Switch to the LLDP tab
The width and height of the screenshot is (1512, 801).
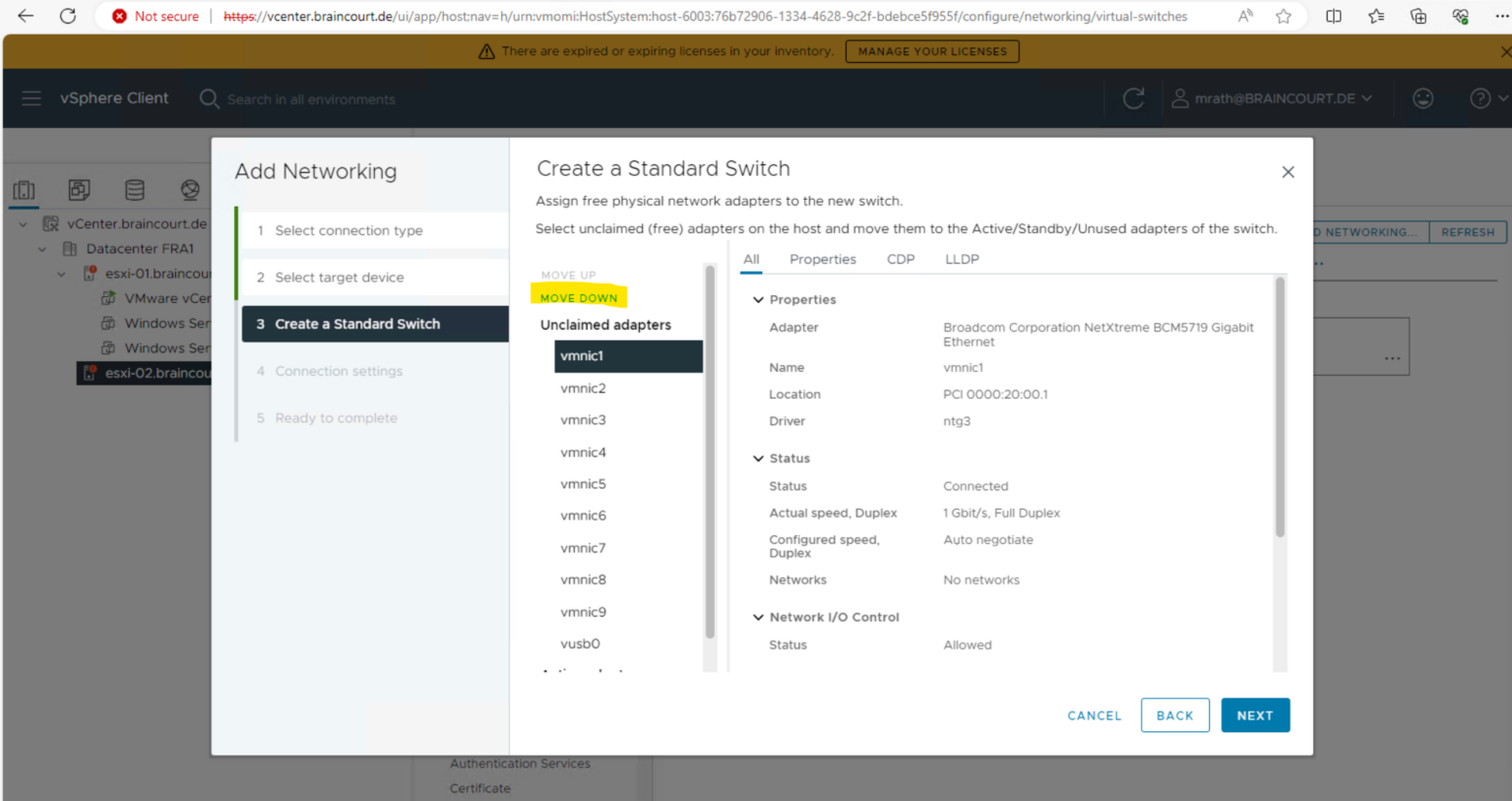pyautogui.click(x=962, y=260)
